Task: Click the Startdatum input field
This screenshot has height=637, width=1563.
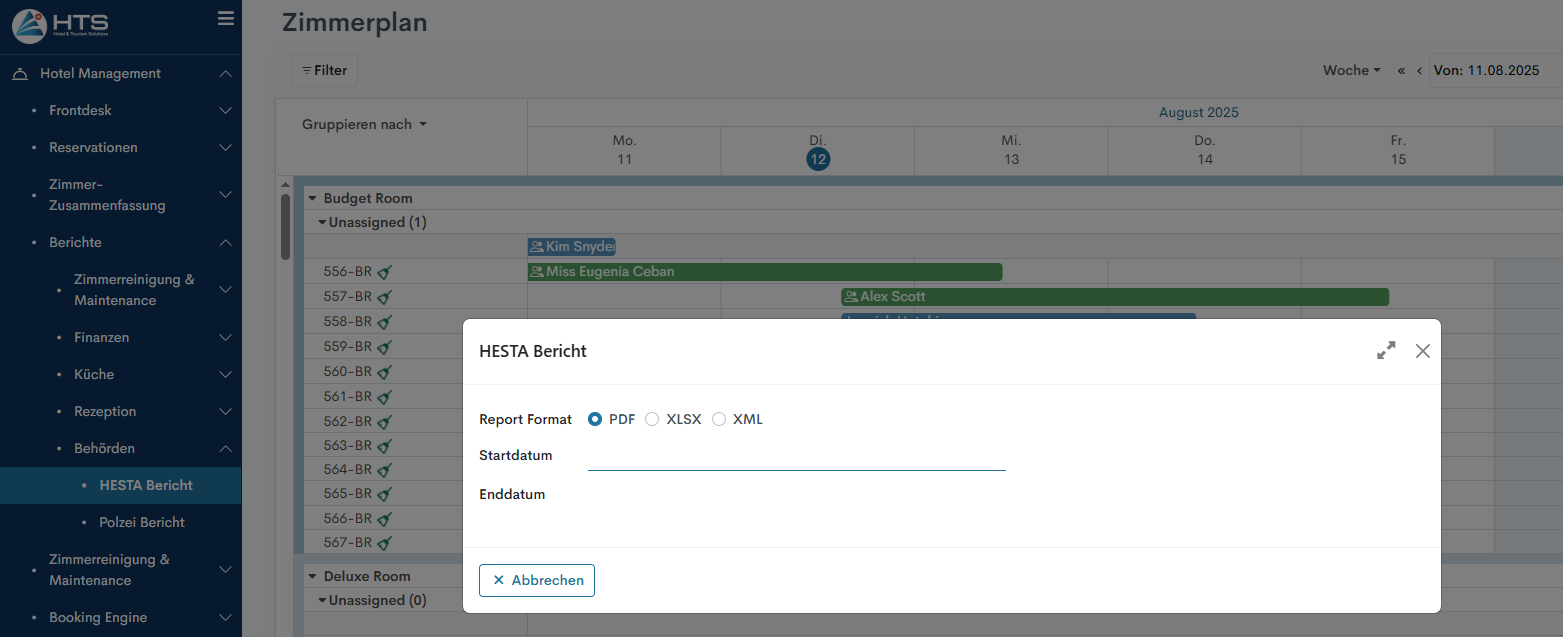Action: [x=796, y=456]
